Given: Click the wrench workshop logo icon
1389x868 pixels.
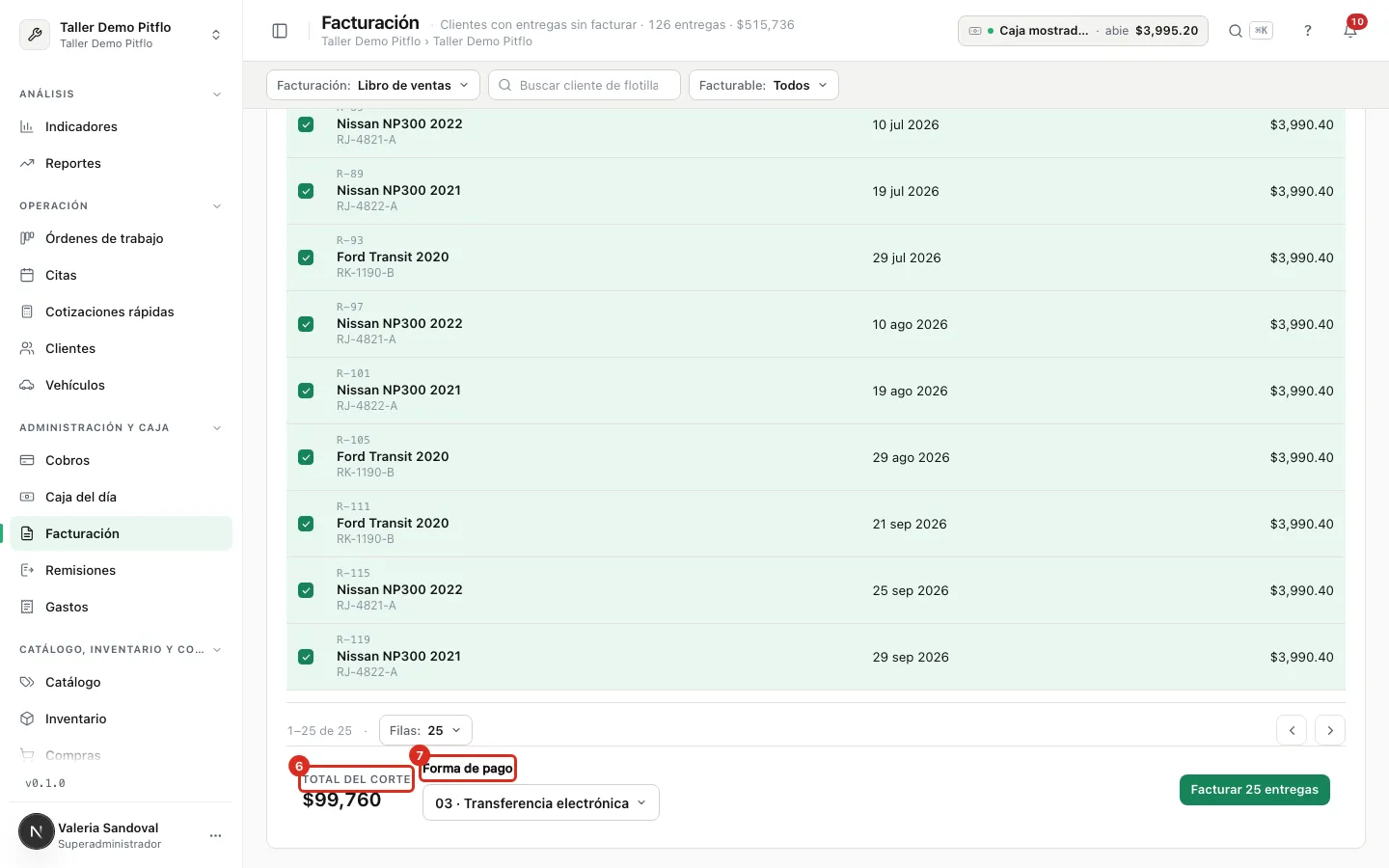Looking at the screenshot, I should coord(36,35).
